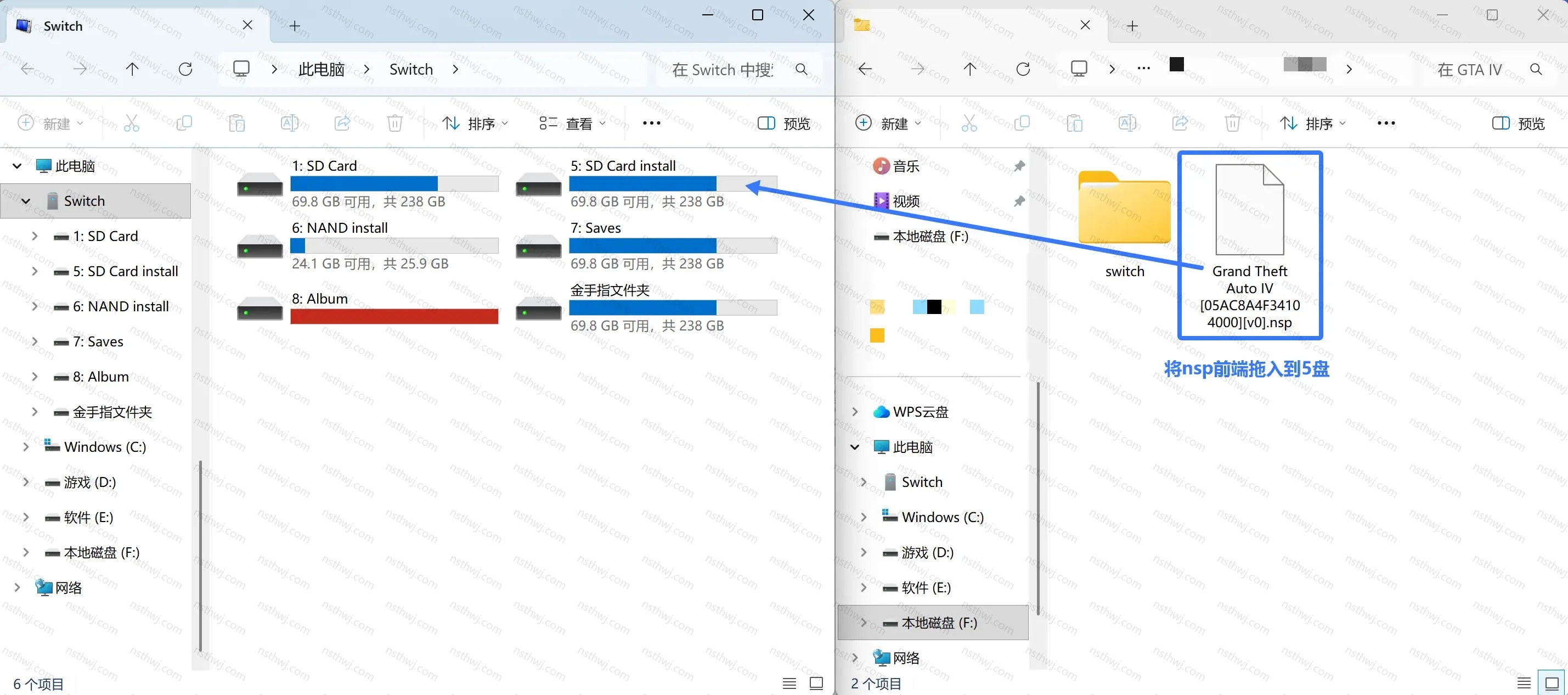Switch to details view in Switch window status bar
Screen dimensions: 1568x695
pyautogui.click(x=789, y=683)
